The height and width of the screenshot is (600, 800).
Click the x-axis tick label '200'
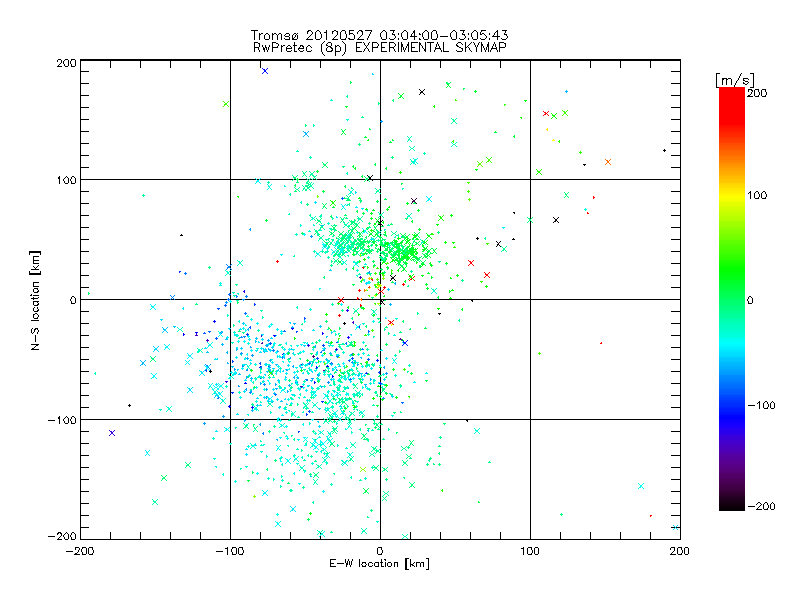(680, 551)
